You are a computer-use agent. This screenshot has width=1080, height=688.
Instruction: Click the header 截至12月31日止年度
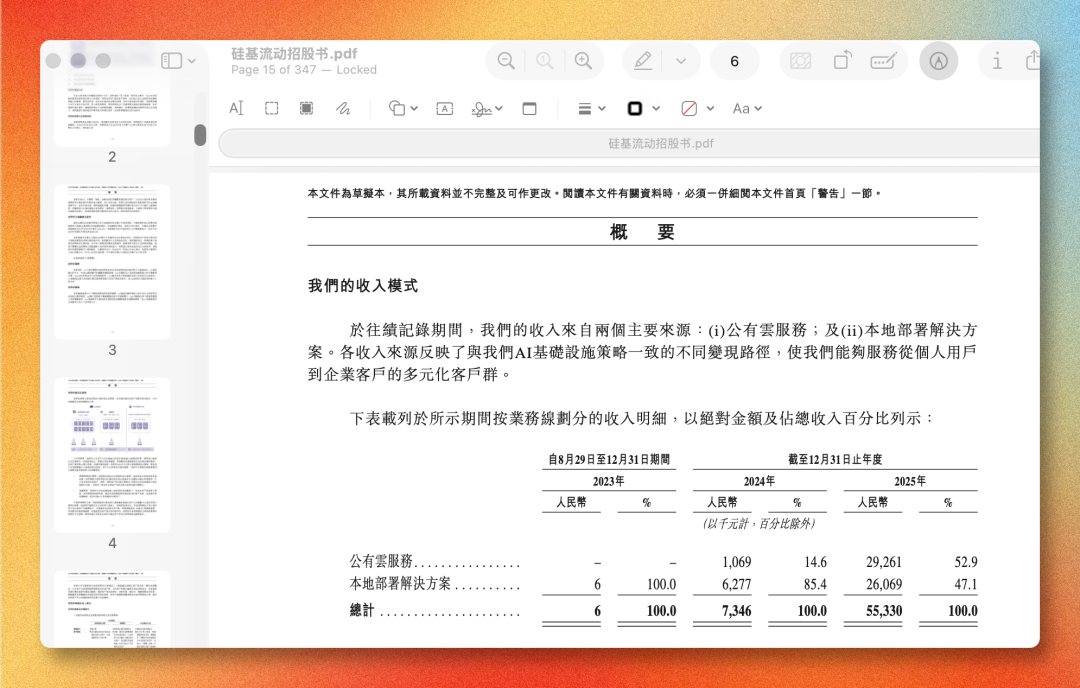click(x=835, y=459)
